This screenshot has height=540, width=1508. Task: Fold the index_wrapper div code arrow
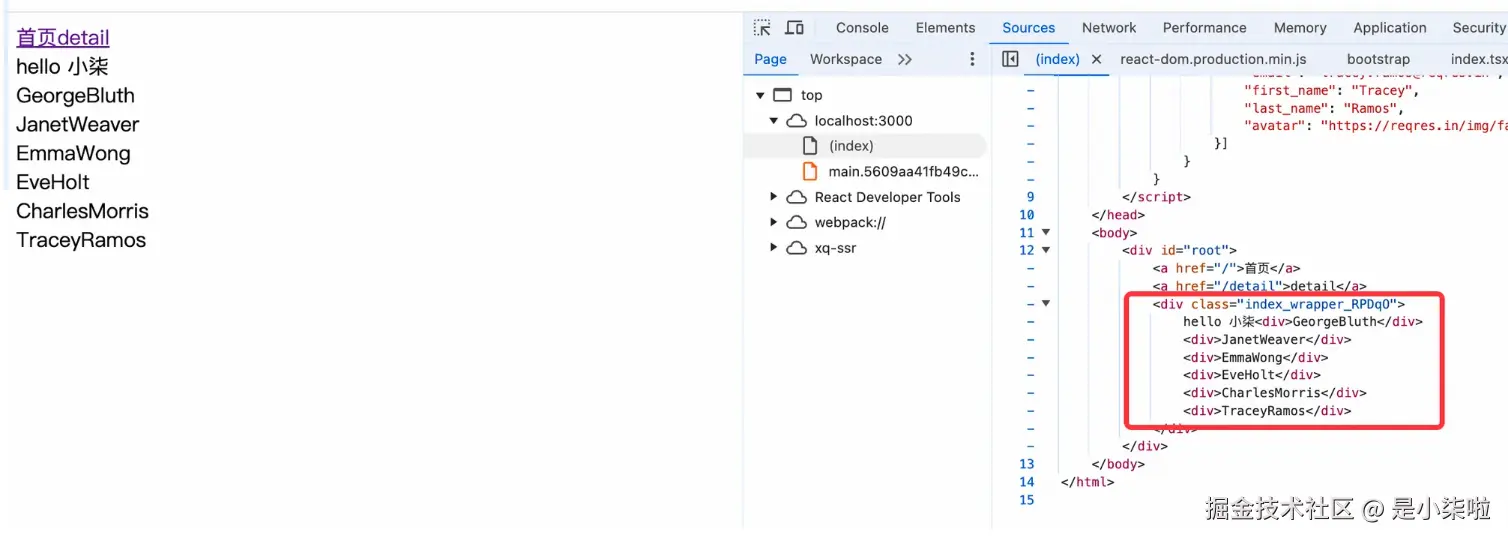(1046, 304)
